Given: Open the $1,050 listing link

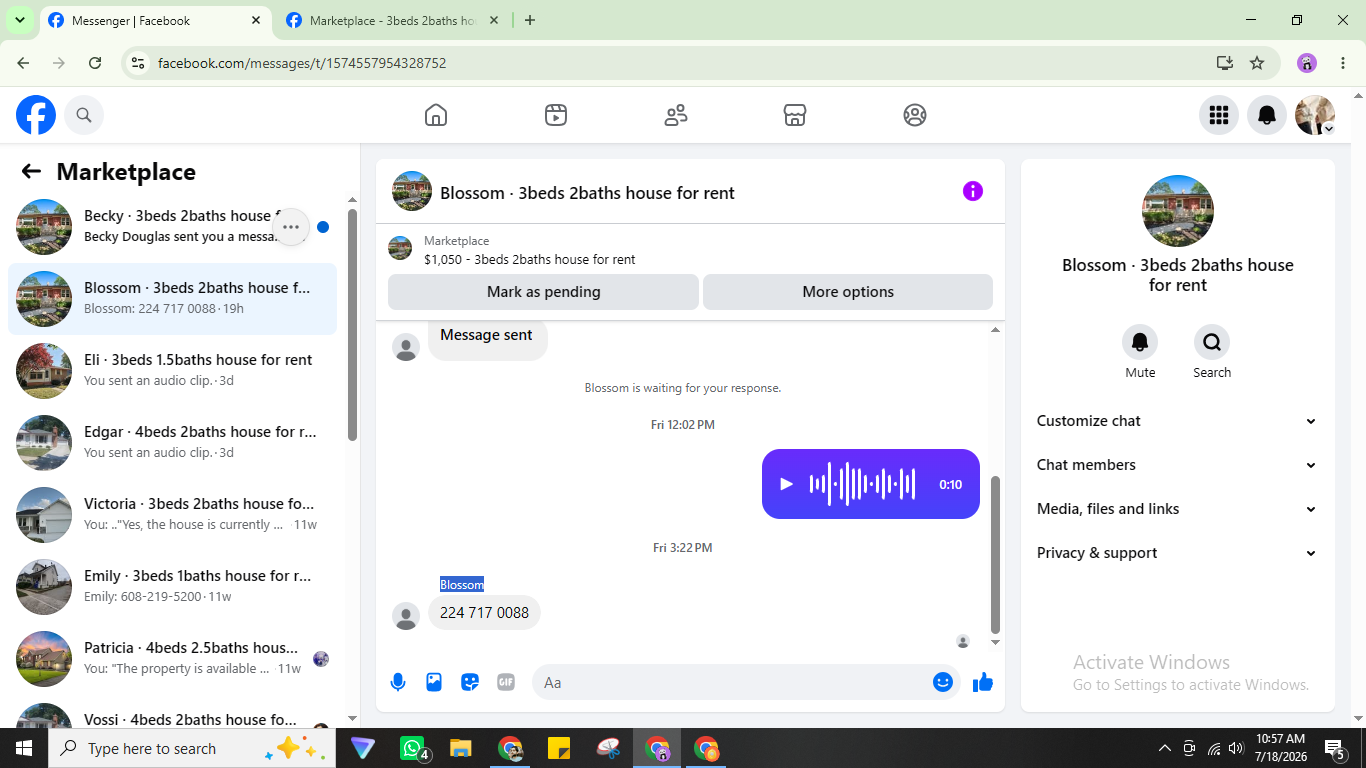Looking at the screenshot, I should coord(530,259).
